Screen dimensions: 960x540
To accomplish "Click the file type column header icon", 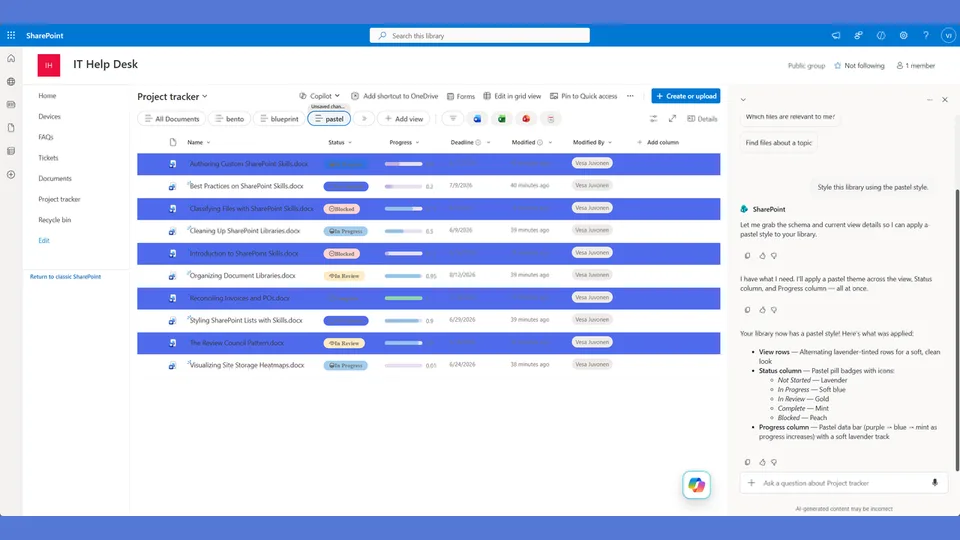I will 173,142.
